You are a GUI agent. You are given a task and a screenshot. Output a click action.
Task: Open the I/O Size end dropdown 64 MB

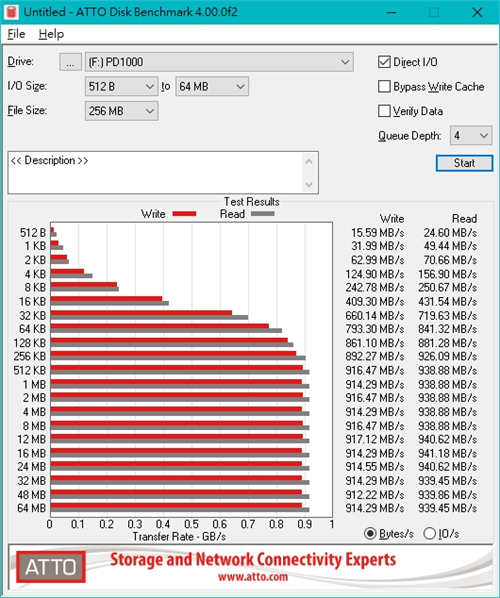click(212, 87)
